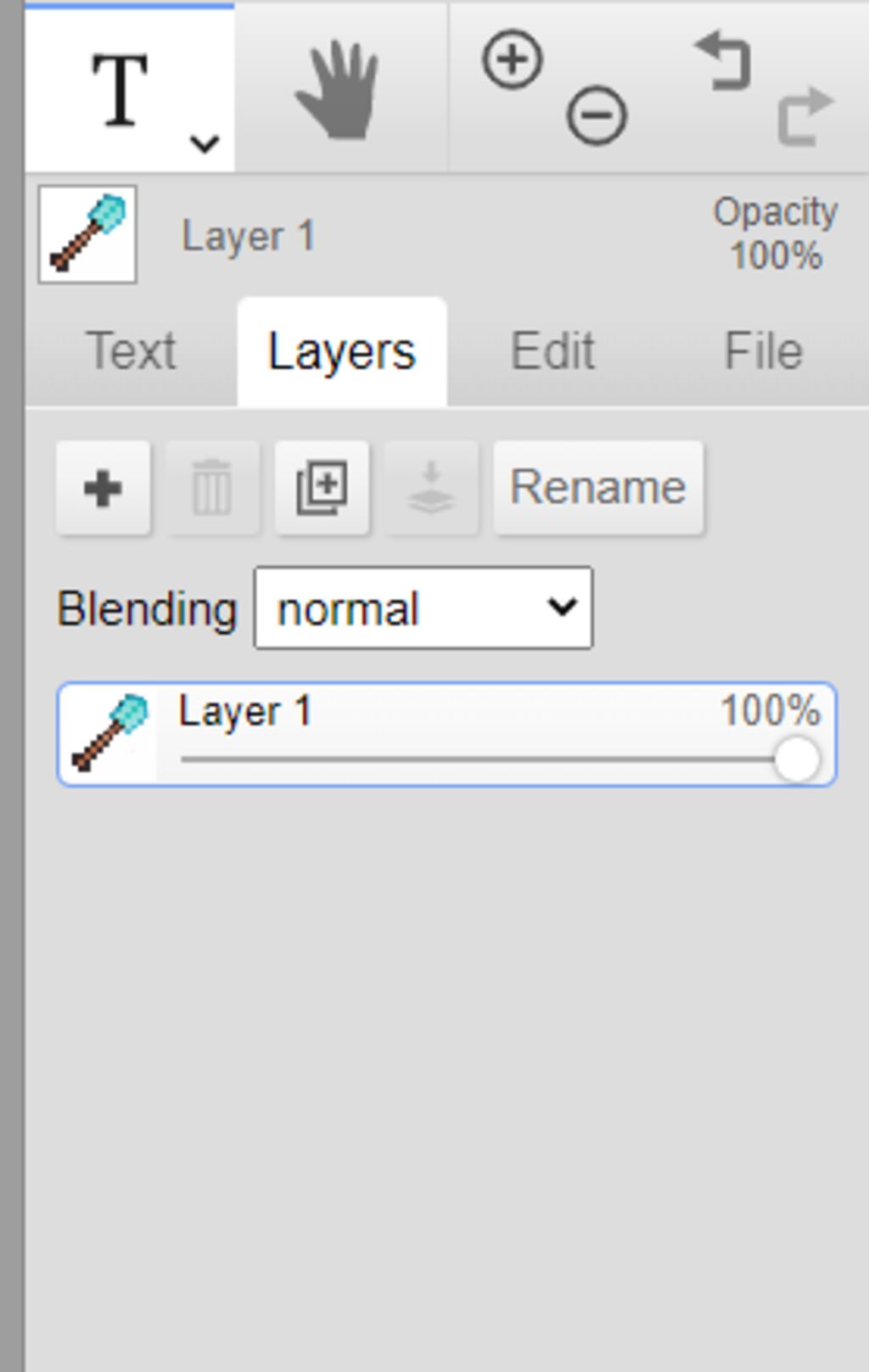
Task: Click Layer 1 opacity slider handle
Action: pyautogui.click(x=797, y=759)
